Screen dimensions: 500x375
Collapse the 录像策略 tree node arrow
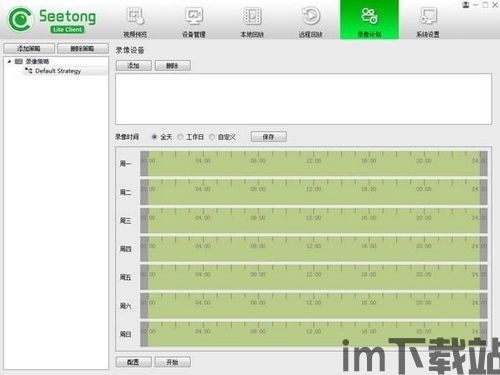(9, 61)
